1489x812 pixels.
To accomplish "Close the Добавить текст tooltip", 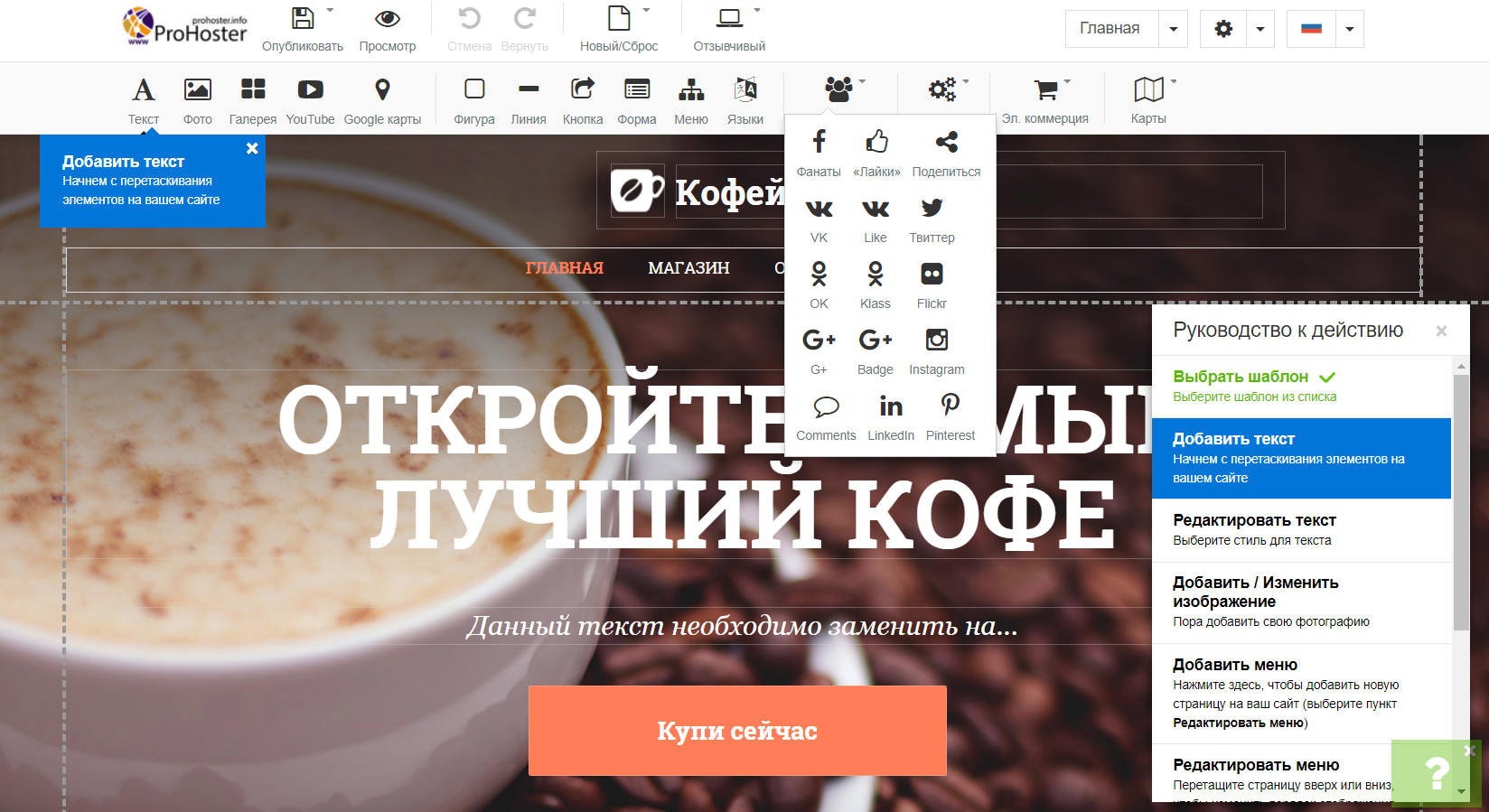I will click(x=252, y=148).
